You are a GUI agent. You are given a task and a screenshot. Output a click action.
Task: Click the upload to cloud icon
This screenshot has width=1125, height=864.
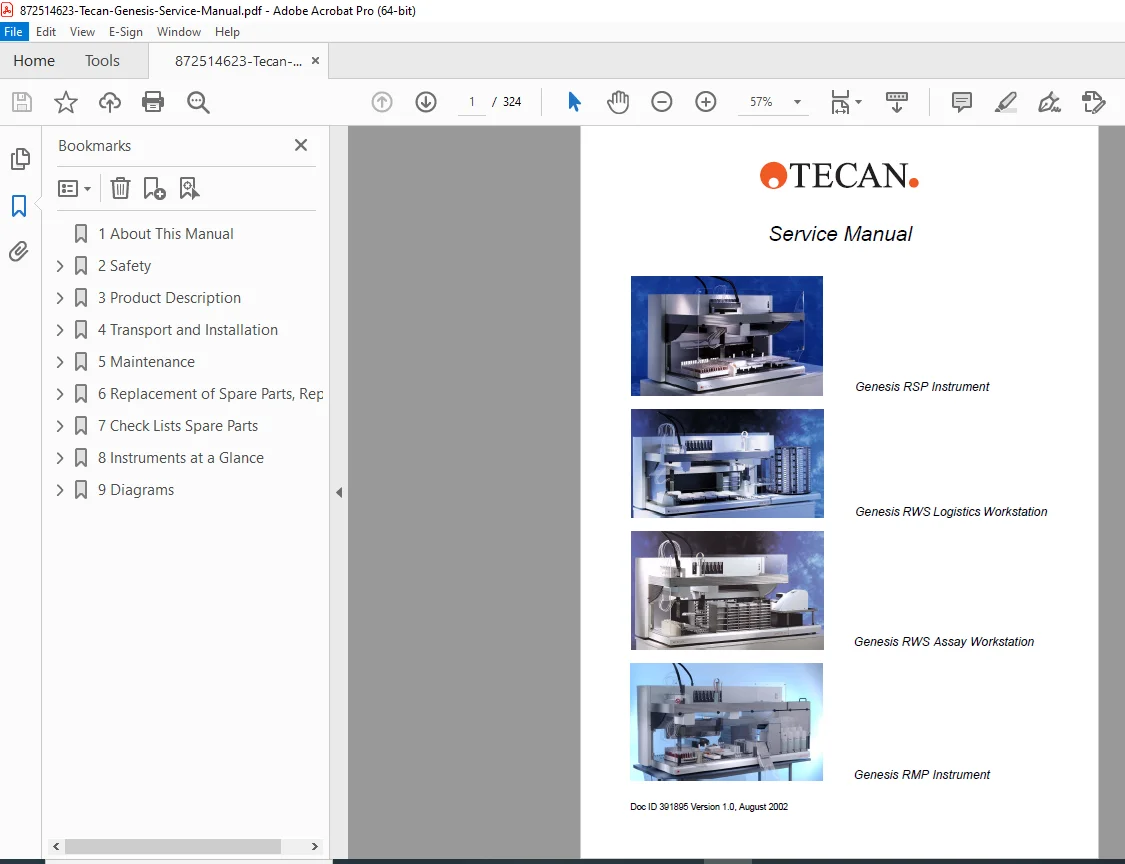(110, 102)
